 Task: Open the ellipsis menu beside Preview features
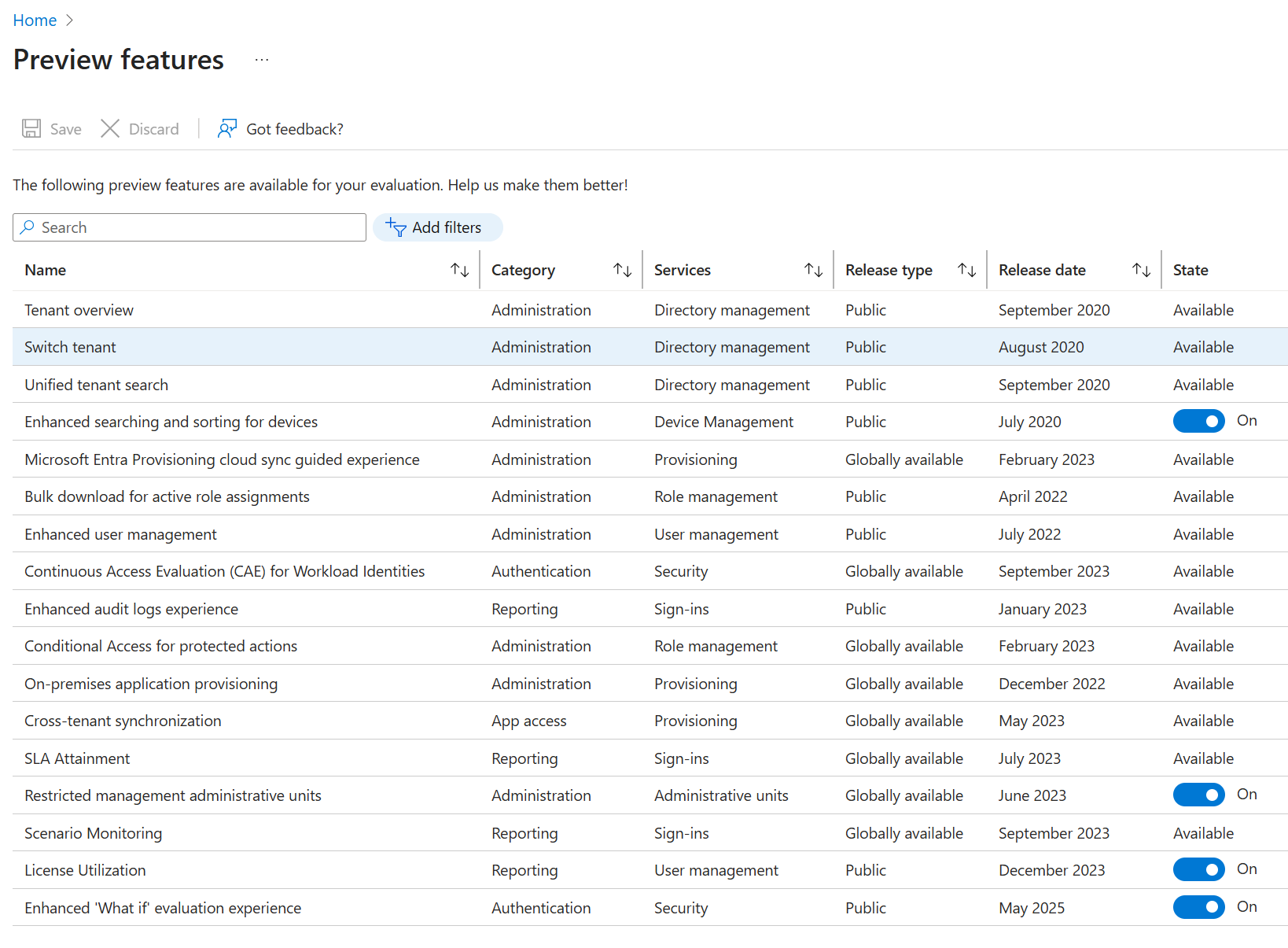[x=262, y=60]
